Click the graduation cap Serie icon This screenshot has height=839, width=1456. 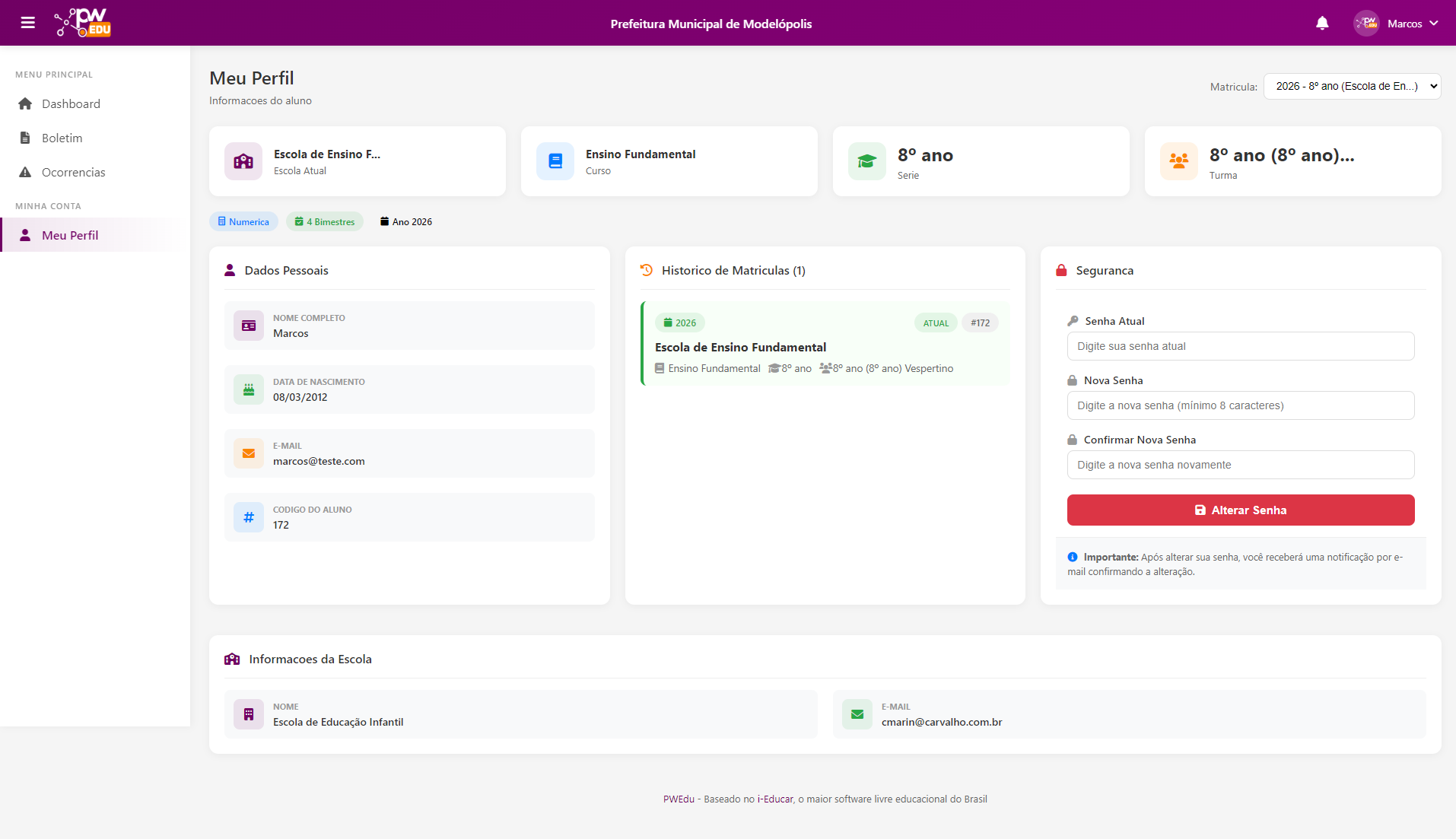(867, 161)
